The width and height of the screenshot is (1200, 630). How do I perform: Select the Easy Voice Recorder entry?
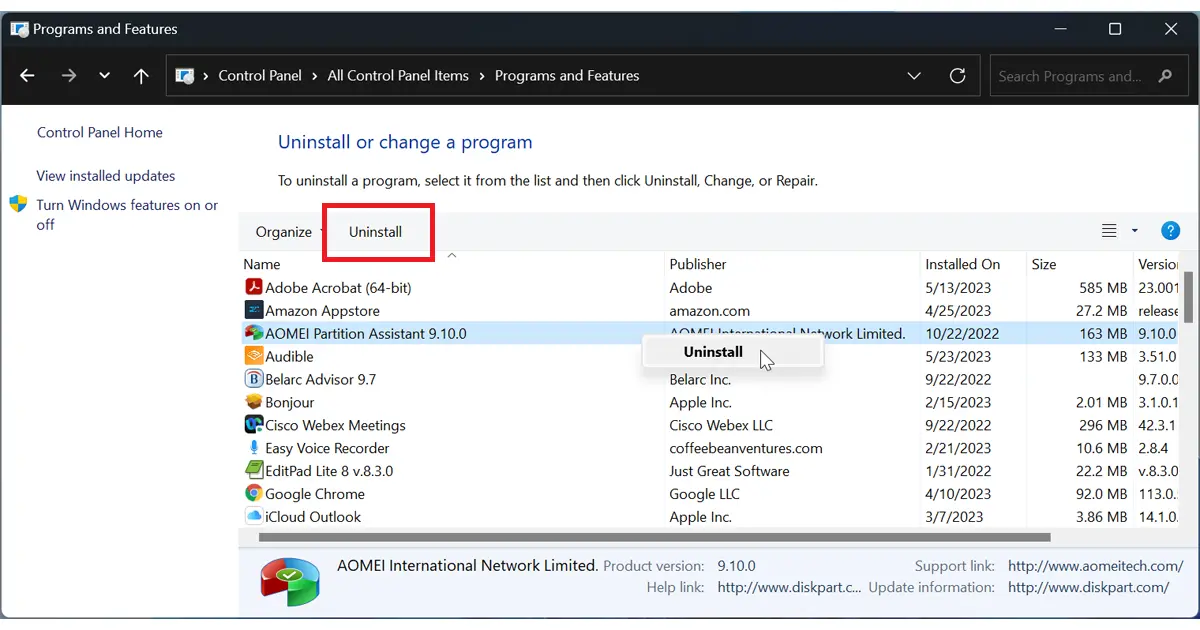pos(327,448)
